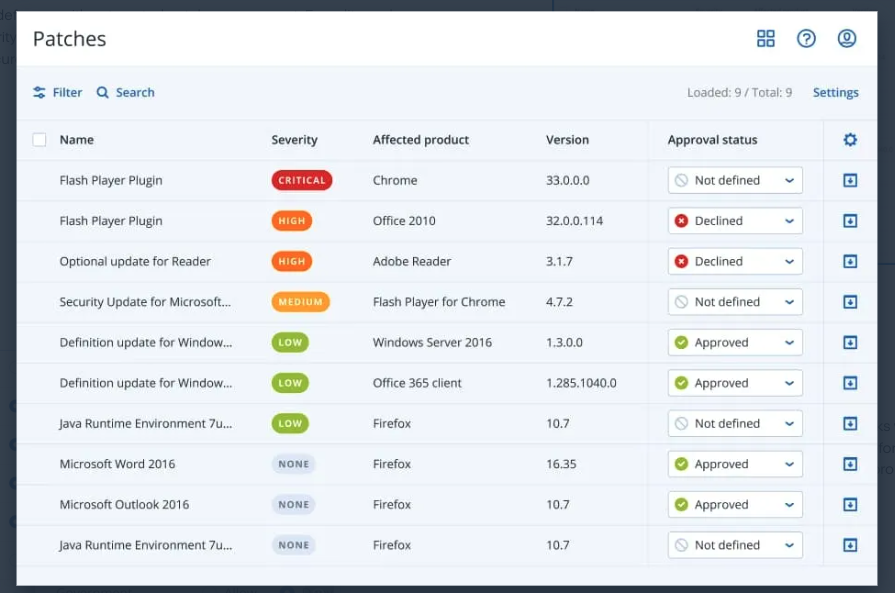Viewport: 895px width, 593px height.
Task: Install the Optional update for Reader patch
Action: (851, 261)
